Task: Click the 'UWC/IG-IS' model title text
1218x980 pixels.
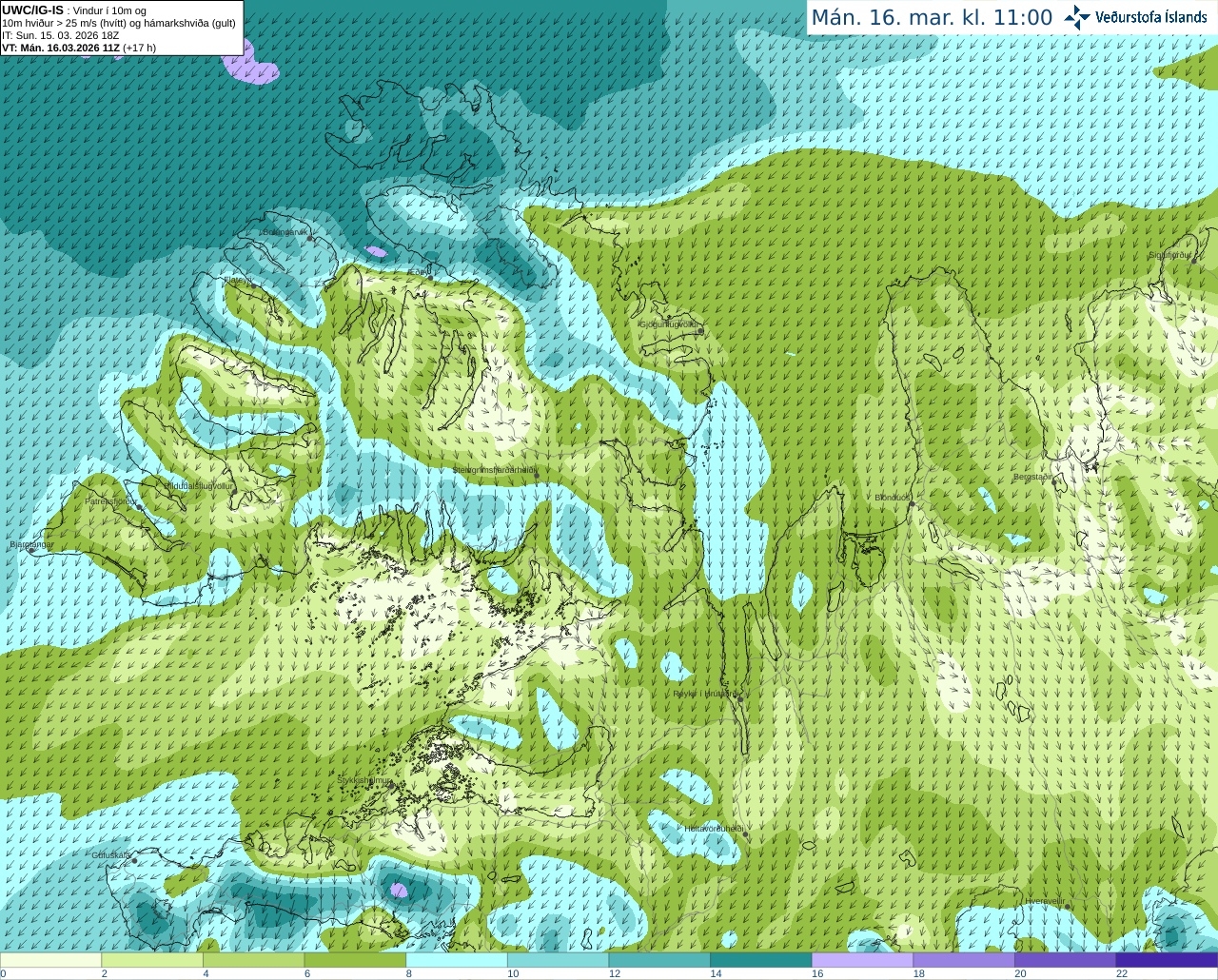Action: click(32, 10)
